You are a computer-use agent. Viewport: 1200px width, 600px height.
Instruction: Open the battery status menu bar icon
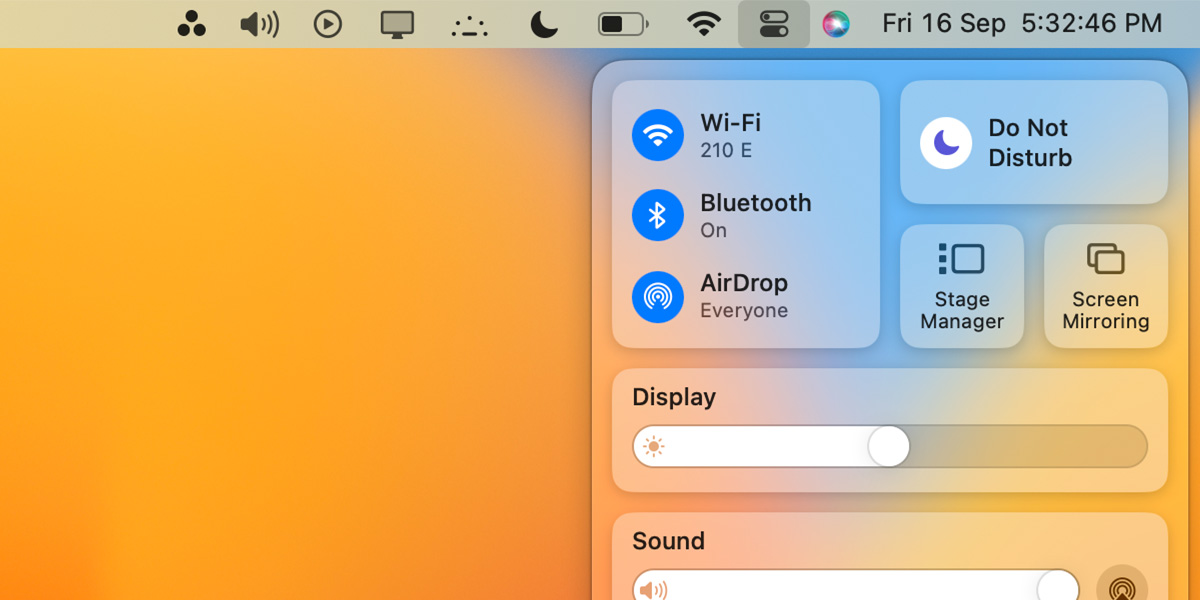coord(623,24)
